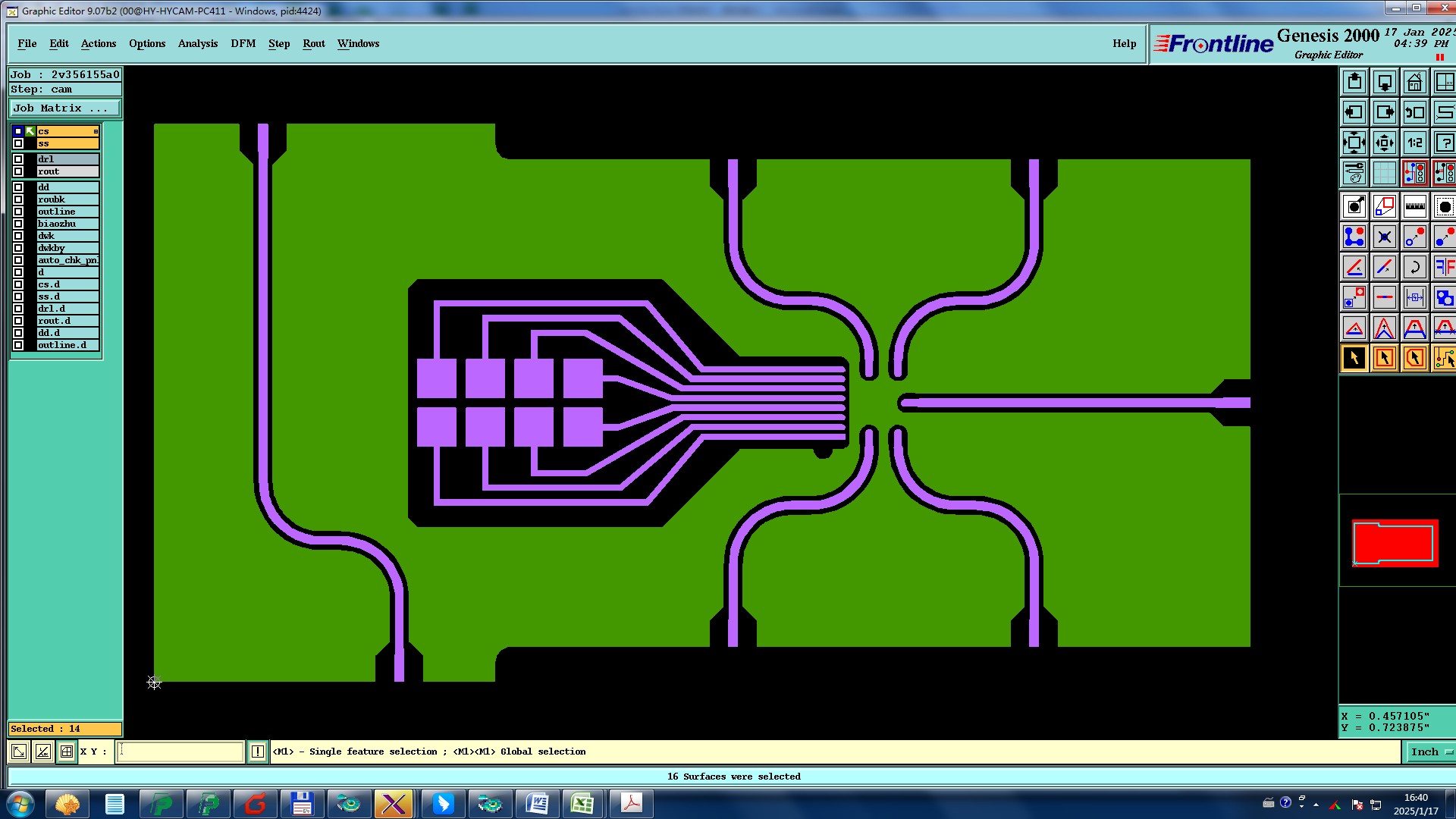The image size is (1456, 819).
Task: Click the Home view icon
Action: [1414, 82]
